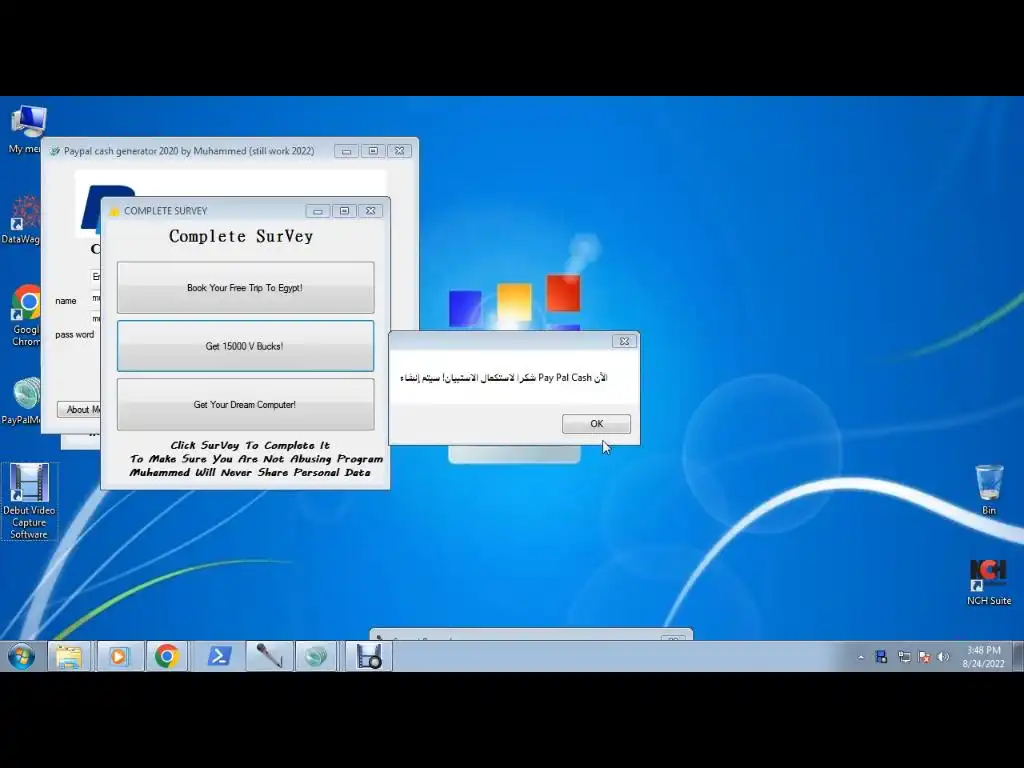
Task: Click the Paypal generator title bar icon
Action: (55, 151)
